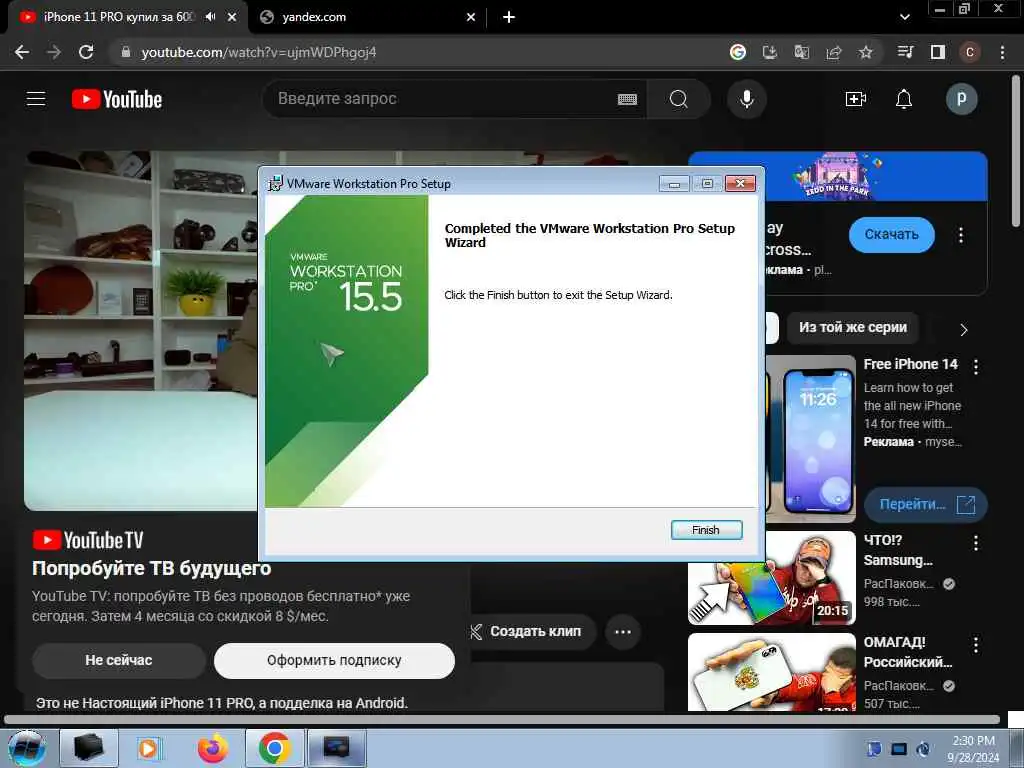The height and width of the screenshot is (768, 1024).
Task: Open more actions three-dot button below video
Action: pyautogui.click(x=623, y=632)
